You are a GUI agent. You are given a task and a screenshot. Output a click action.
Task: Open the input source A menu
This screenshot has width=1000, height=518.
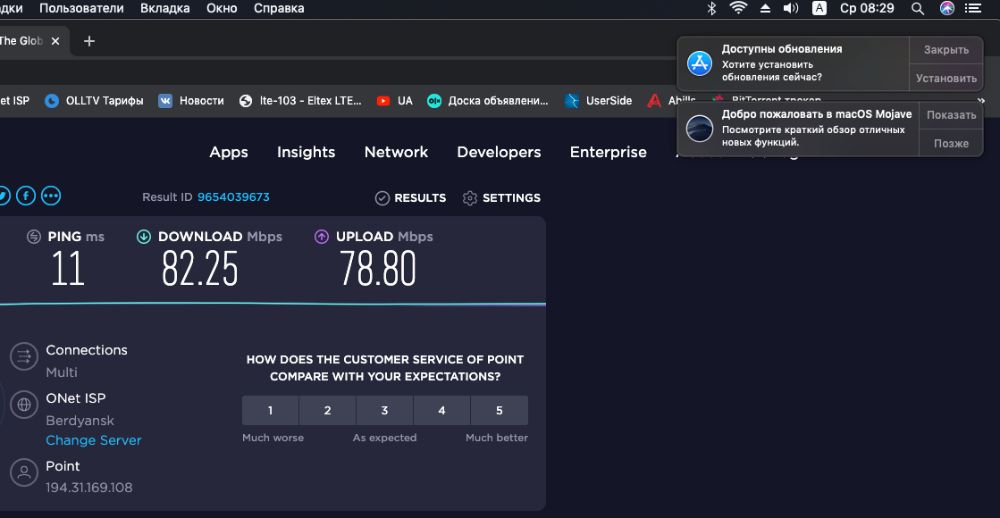tap(819, 8)
